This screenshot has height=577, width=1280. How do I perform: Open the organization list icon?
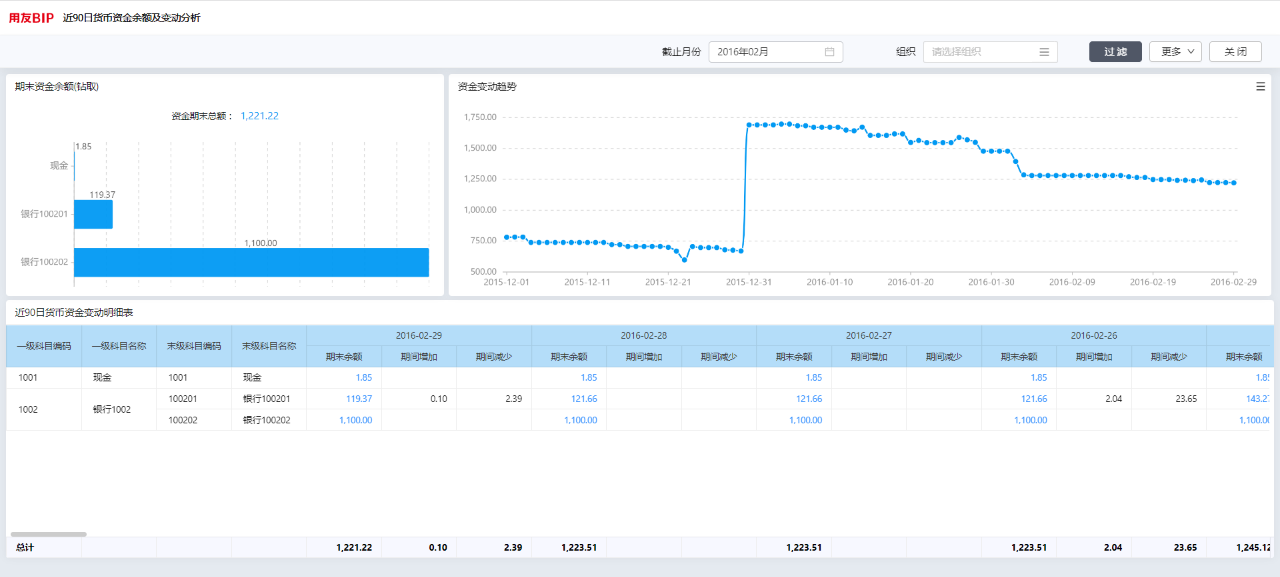tap(1044, 52)
